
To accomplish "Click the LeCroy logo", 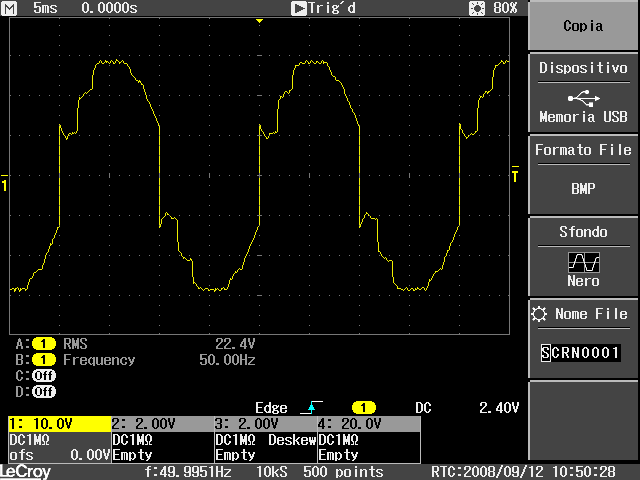I will tap(25, 472).
